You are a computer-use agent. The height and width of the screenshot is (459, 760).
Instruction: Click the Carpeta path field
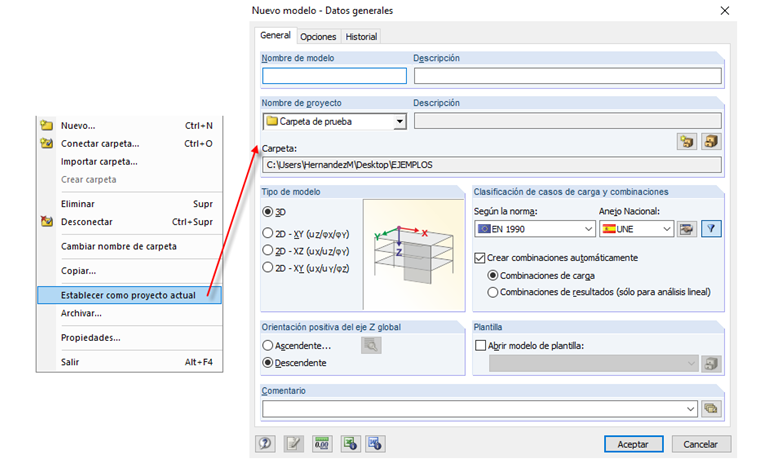491,165
